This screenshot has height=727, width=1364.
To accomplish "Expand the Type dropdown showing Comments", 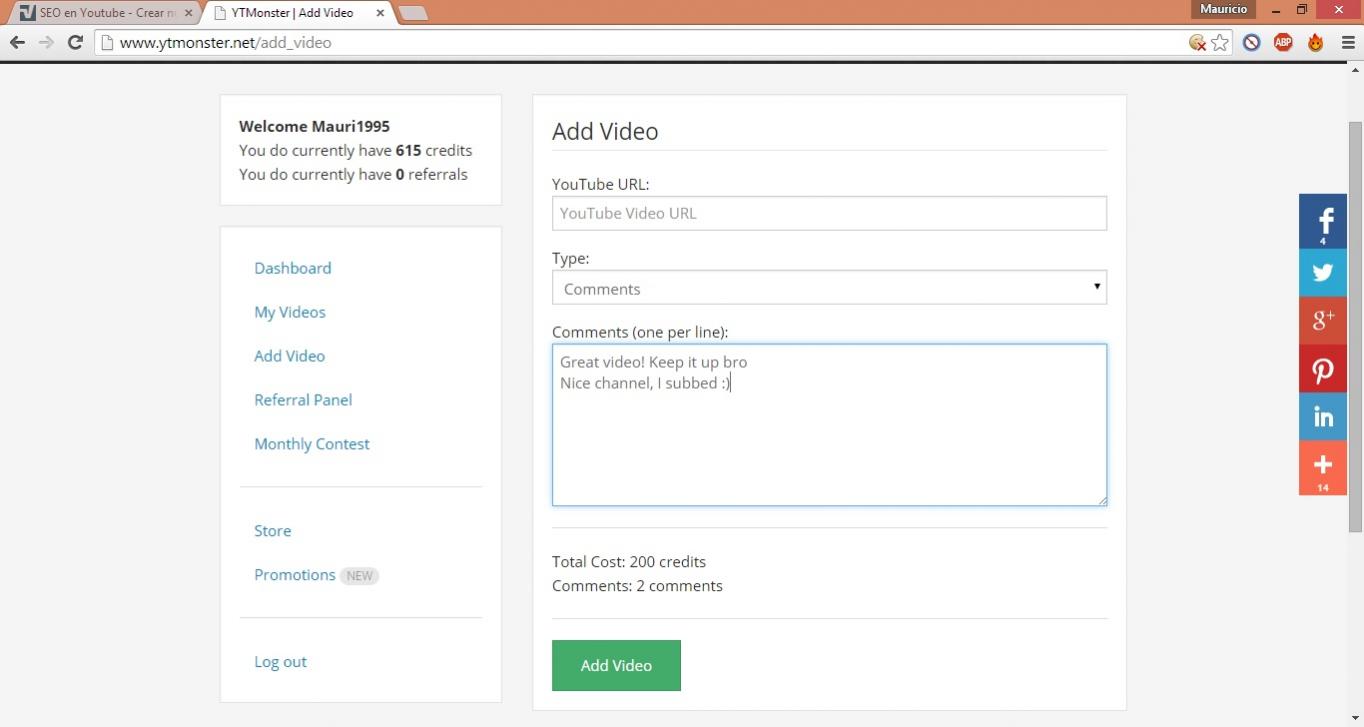I will point(829,288).
